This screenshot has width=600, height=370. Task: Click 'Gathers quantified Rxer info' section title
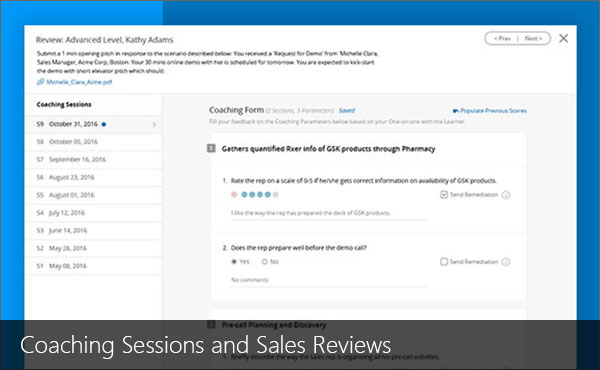[x=328, y=148]
